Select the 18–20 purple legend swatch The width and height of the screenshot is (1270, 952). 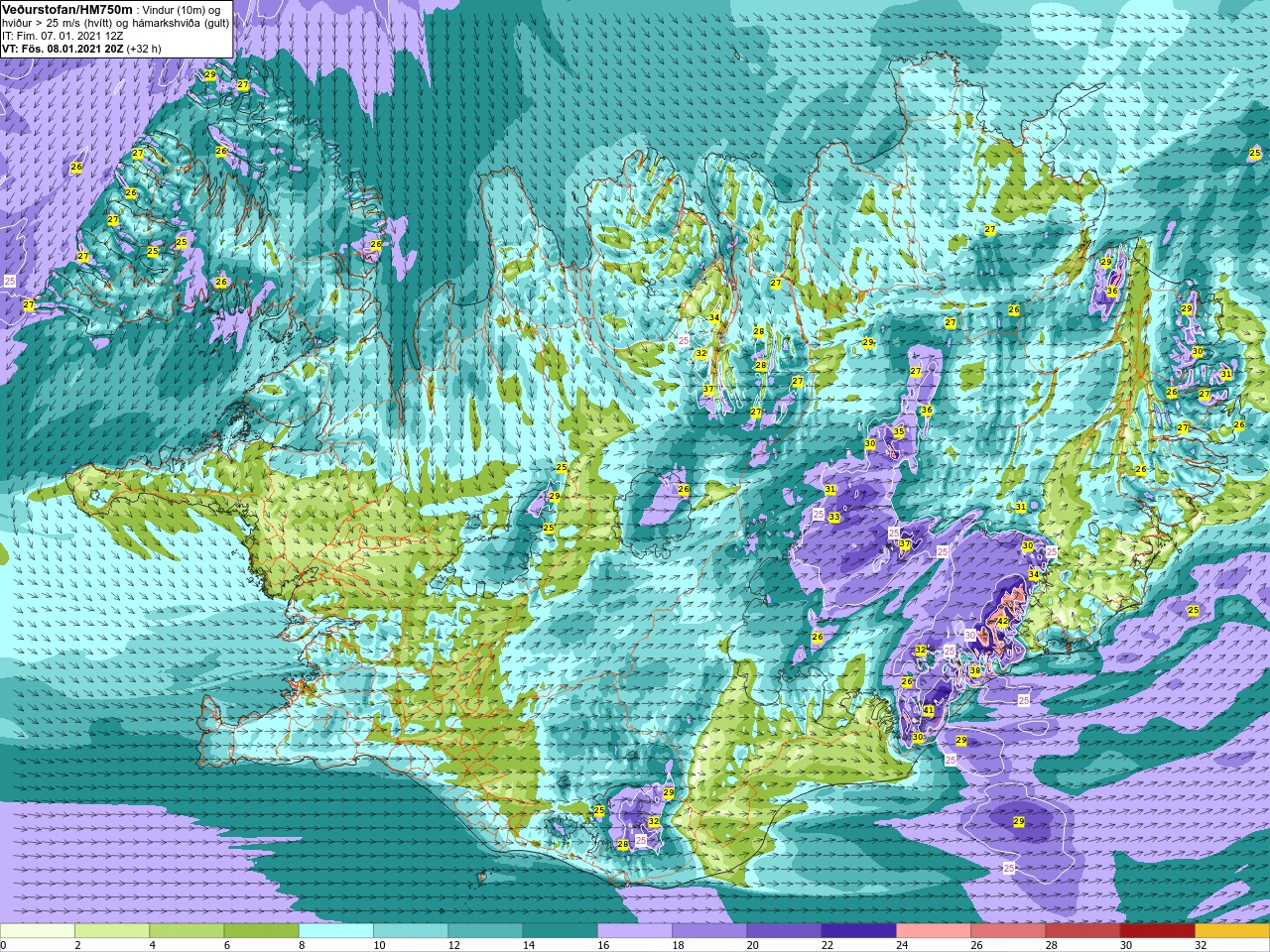[x=709, y=931]
